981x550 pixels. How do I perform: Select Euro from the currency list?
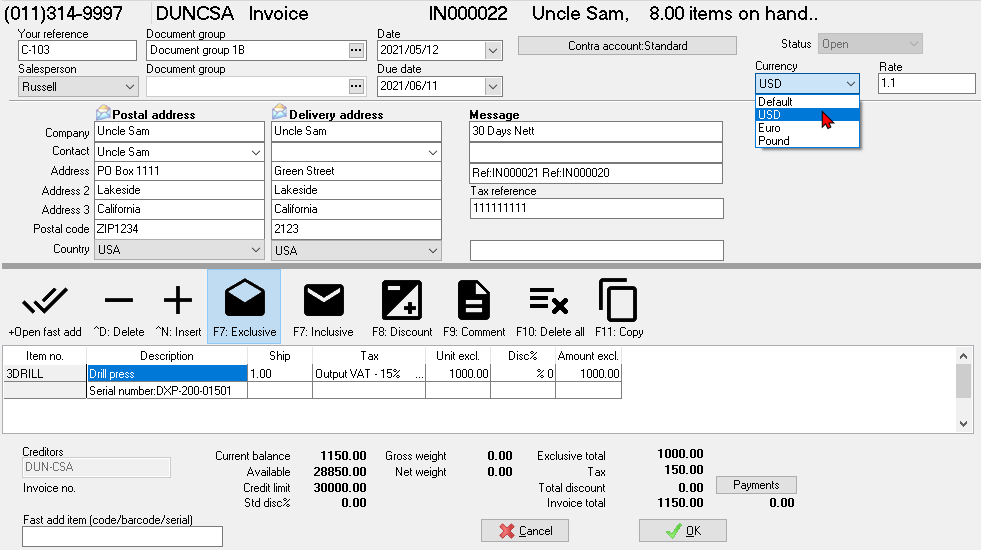coord(769,128)
